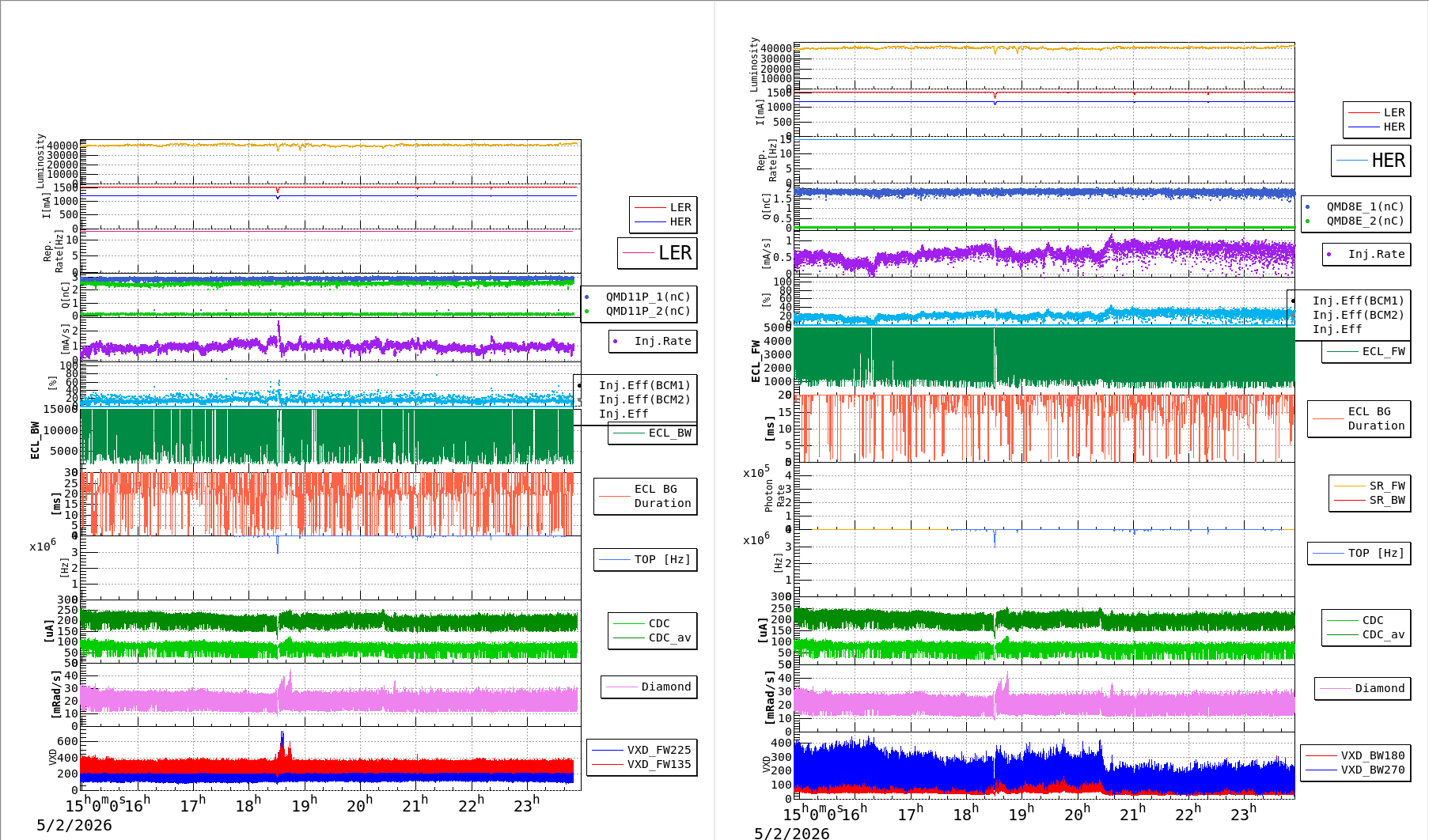Click Inj.Rate legend in the right plot

(1366, 254)
